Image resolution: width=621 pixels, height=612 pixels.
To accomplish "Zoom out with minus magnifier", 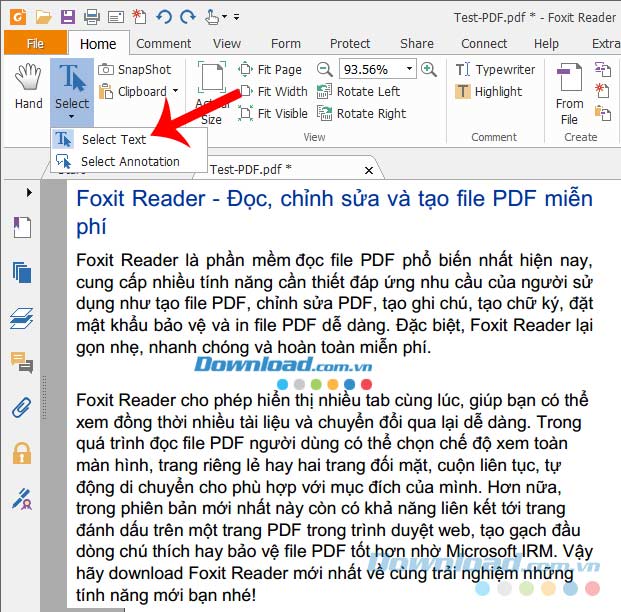I will pos(324,70).
